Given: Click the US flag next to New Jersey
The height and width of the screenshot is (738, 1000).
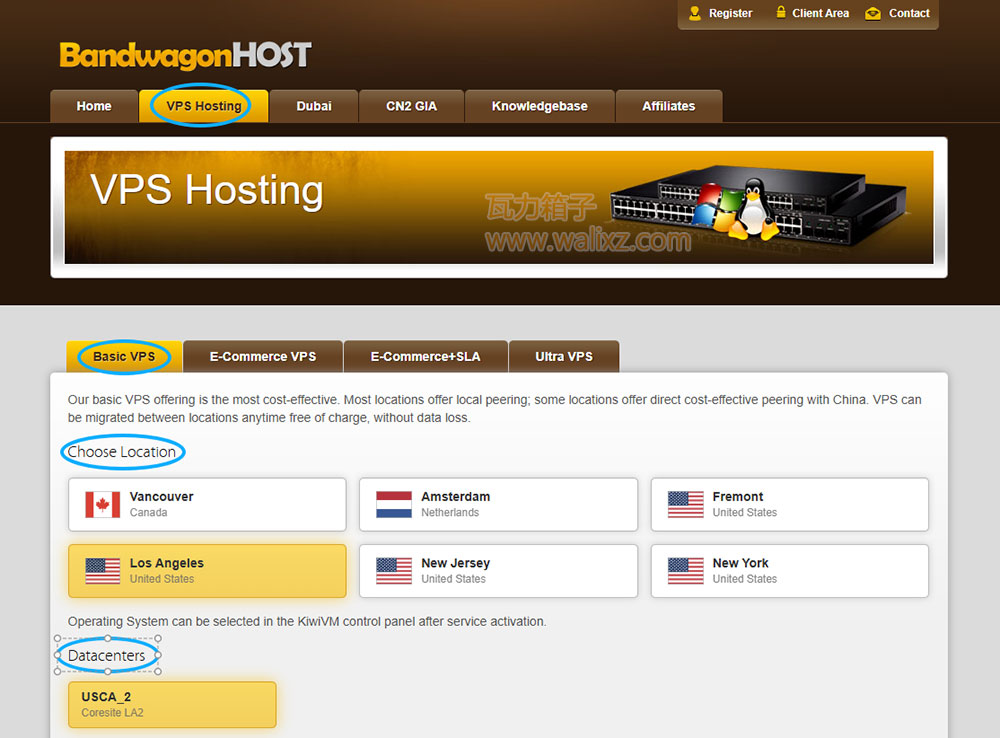Looking at the screenshot, I should point(393,571).
